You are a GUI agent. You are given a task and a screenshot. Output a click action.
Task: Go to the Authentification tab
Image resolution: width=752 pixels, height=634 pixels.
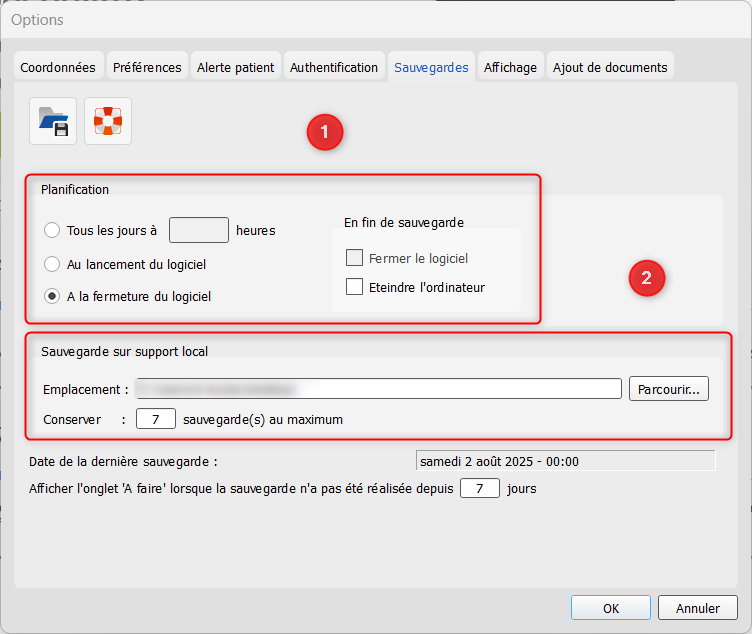[334, 67]
